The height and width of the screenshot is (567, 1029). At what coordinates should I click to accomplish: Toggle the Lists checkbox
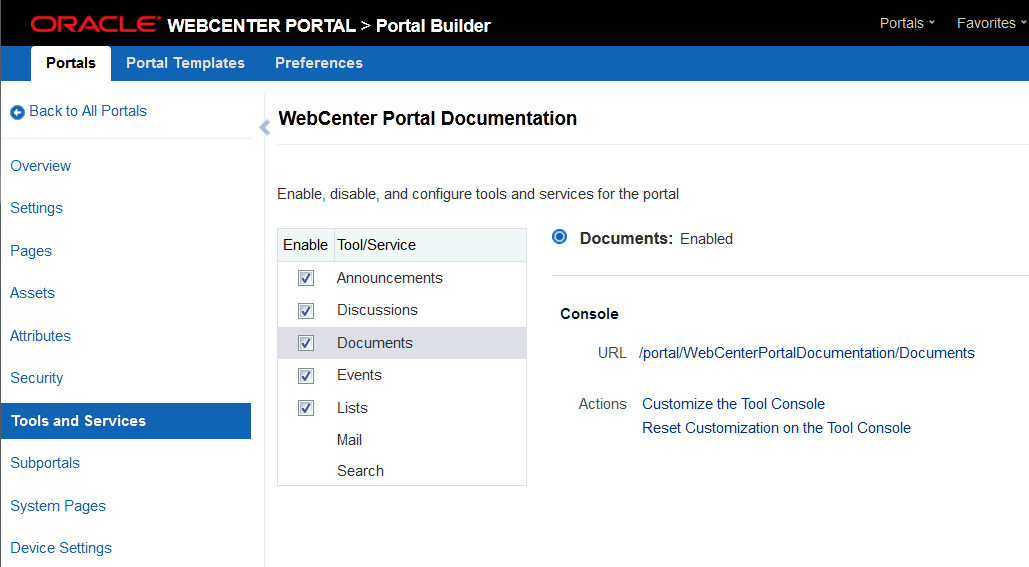(x=306, y=408)
